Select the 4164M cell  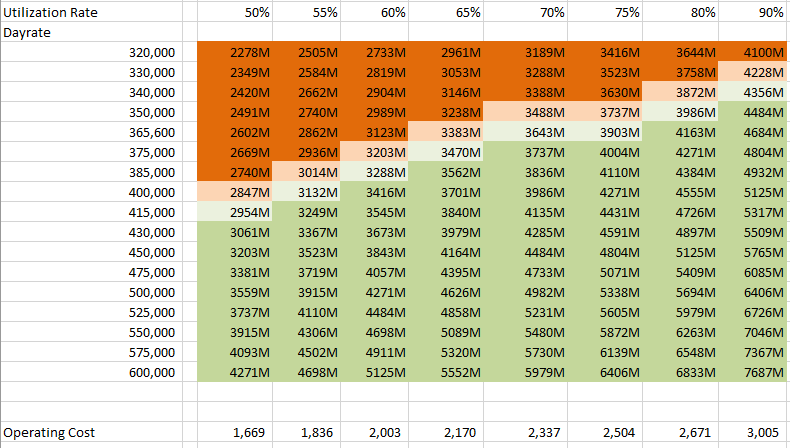click(446, 252)
